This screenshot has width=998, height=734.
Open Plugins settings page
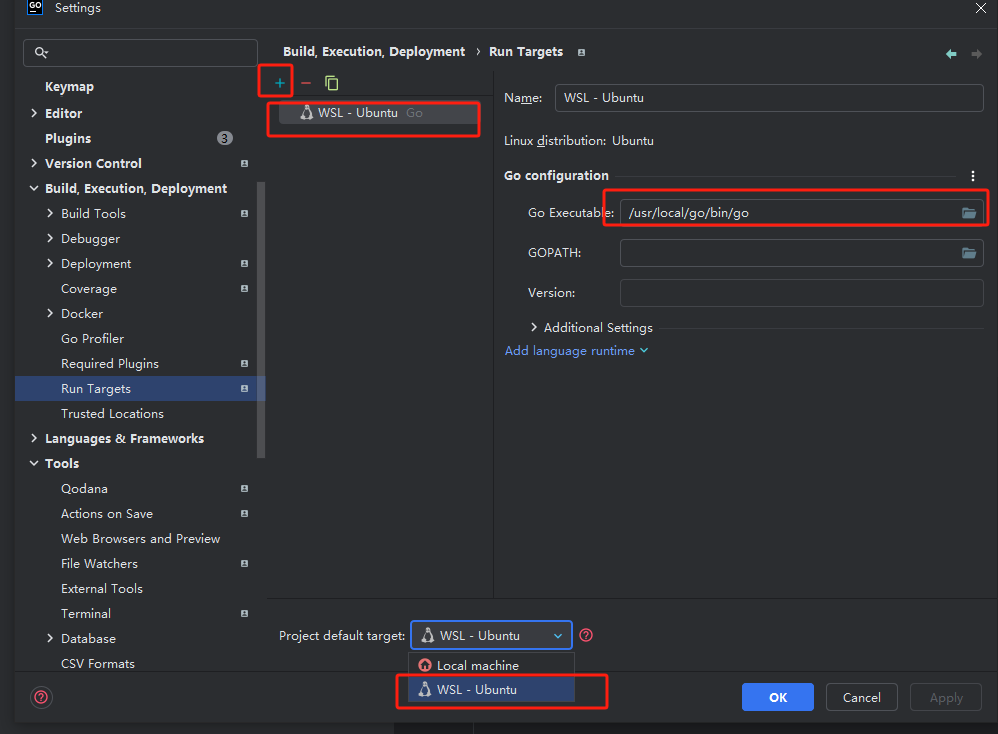click(x=68, y=138)
